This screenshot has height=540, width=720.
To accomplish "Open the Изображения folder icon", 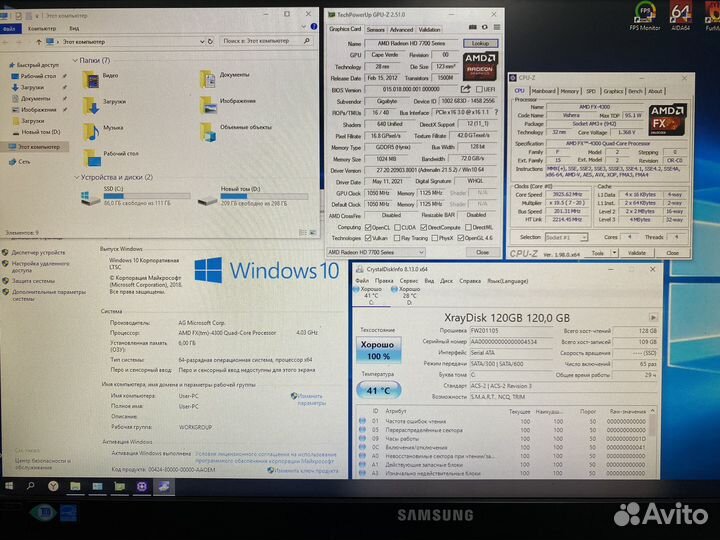I will point(208,105).
